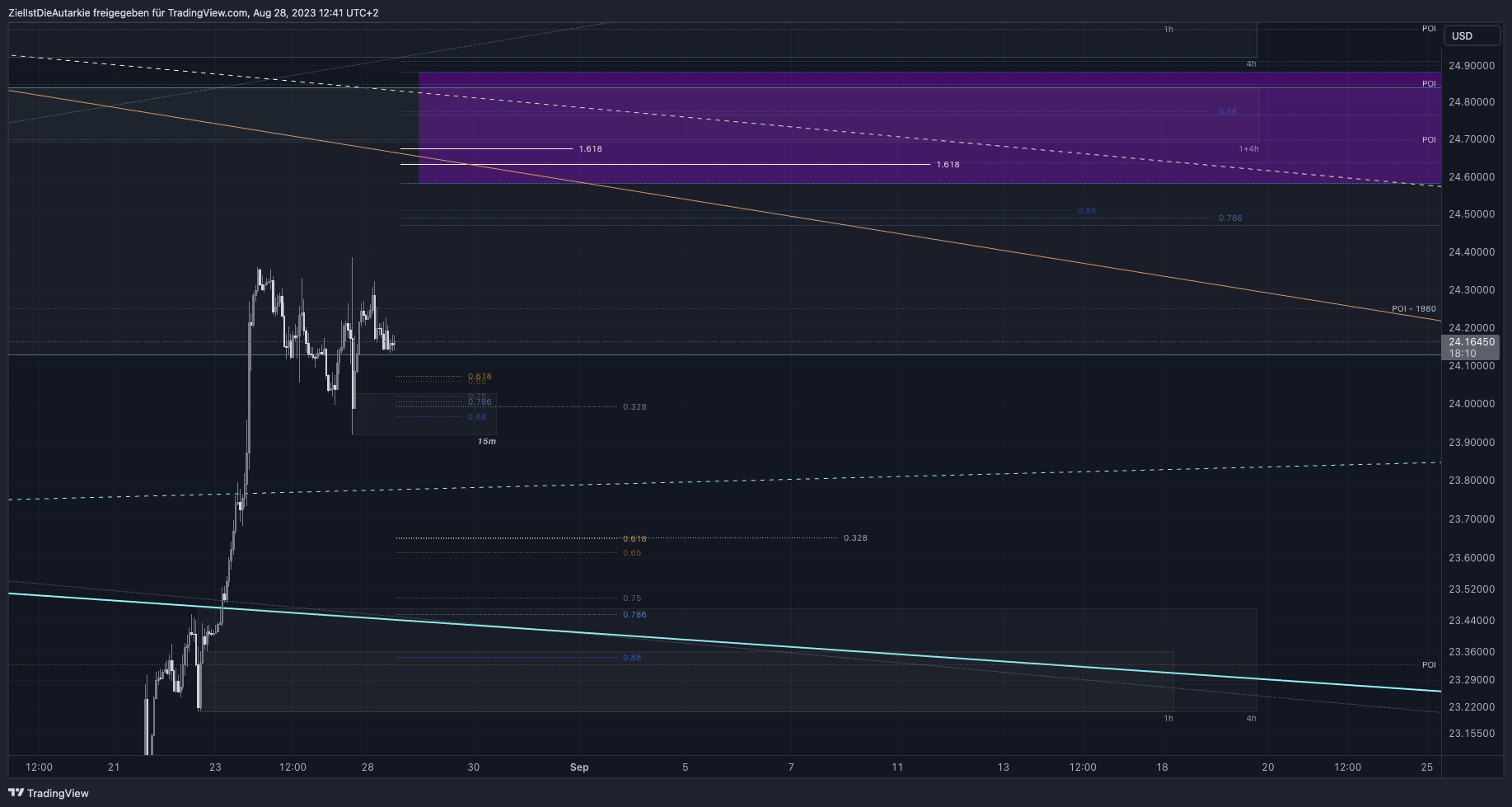The width and height of the screenshot is (1512, 807).
Task: Click the 15m zone label
Action: [x=487, y=442]
